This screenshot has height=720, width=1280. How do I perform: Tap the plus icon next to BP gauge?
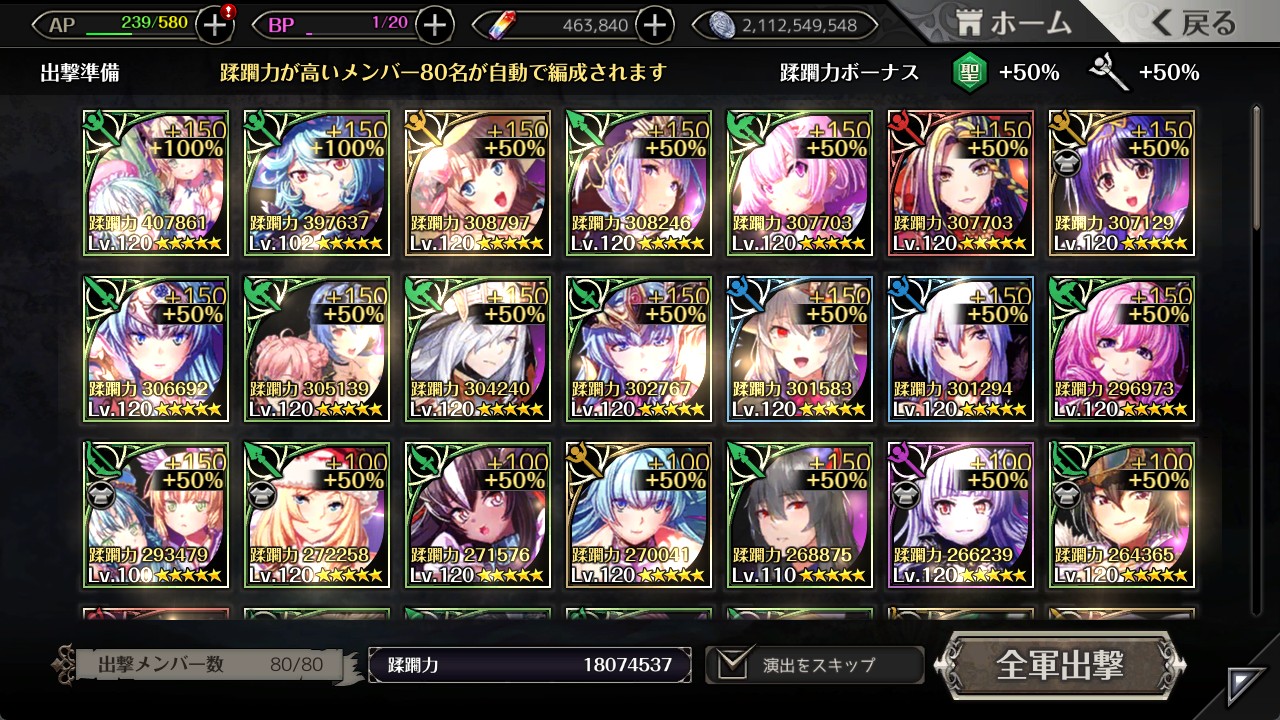(434, 25)
